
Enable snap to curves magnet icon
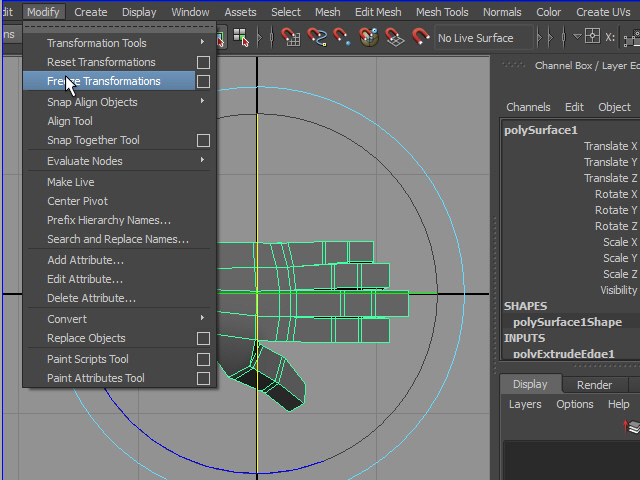[x=317, y=37]
